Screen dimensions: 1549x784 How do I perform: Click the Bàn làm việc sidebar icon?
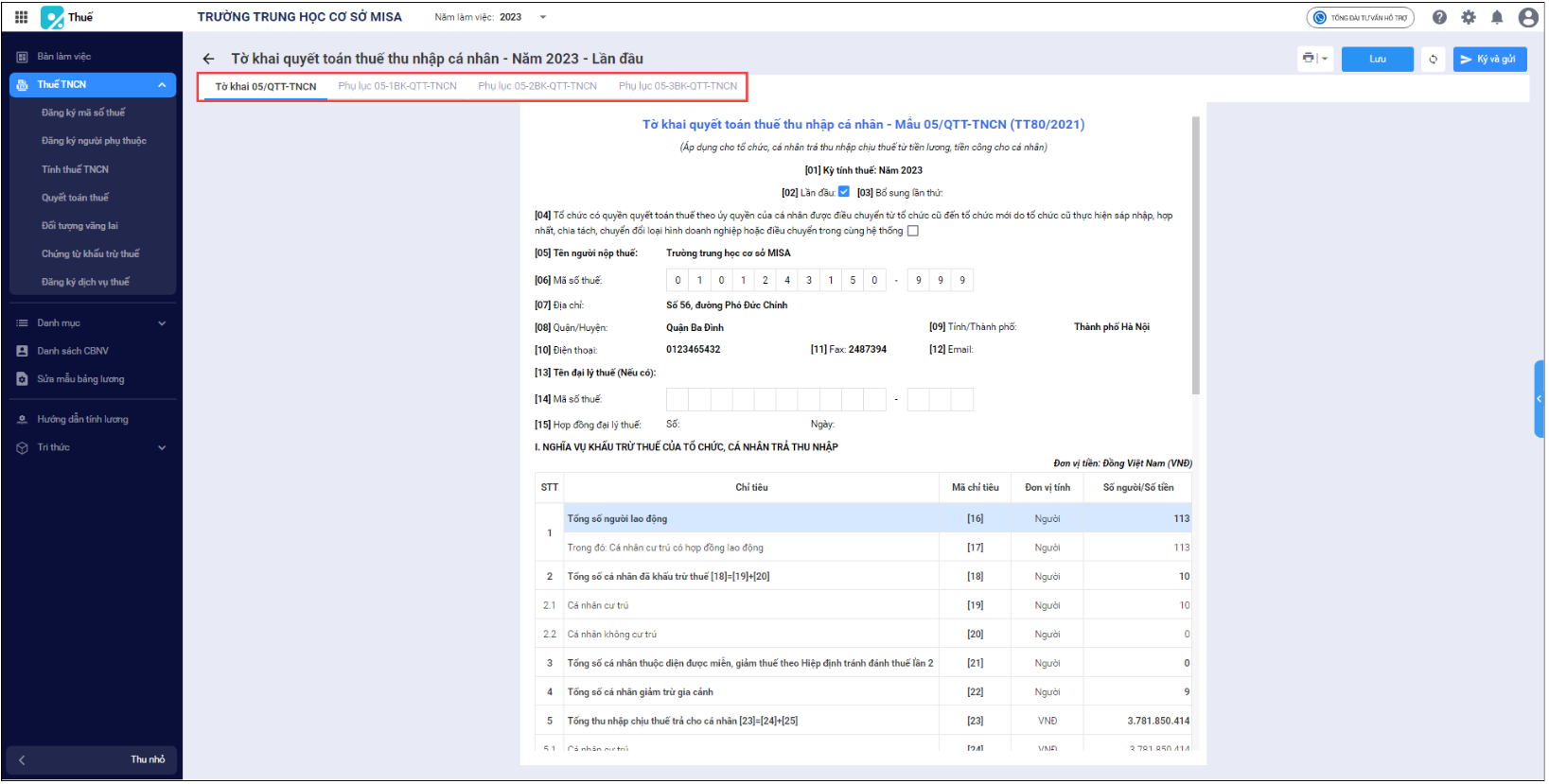pos(22,57)
